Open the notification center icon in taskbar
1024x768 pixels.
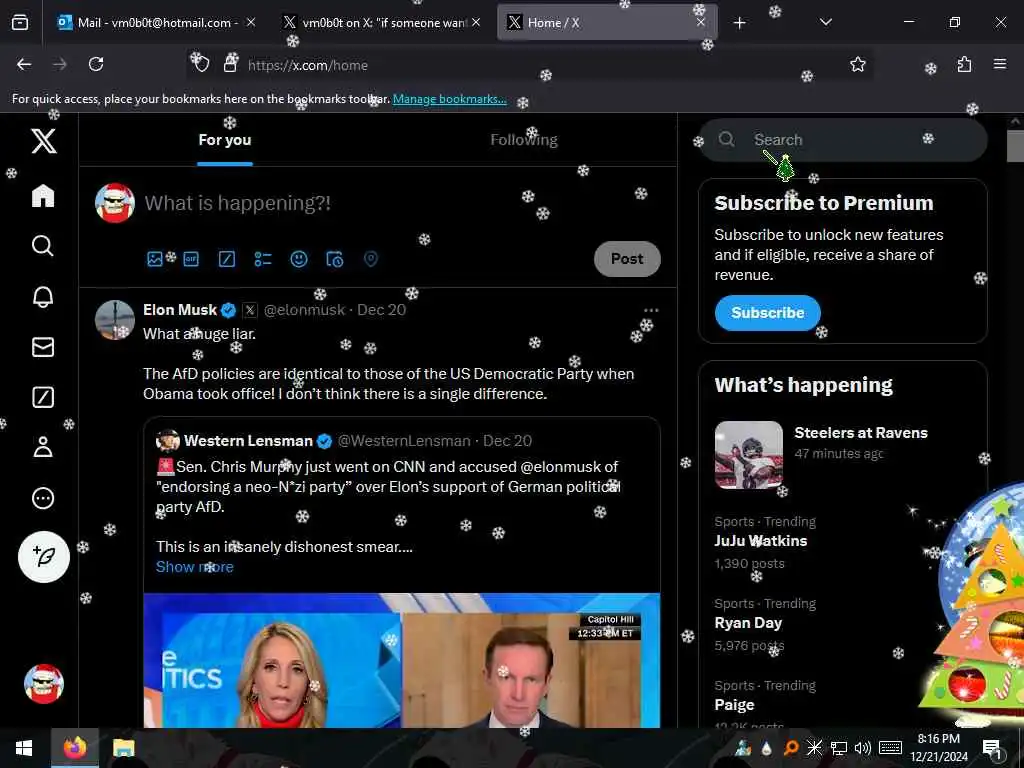(992, 748)
